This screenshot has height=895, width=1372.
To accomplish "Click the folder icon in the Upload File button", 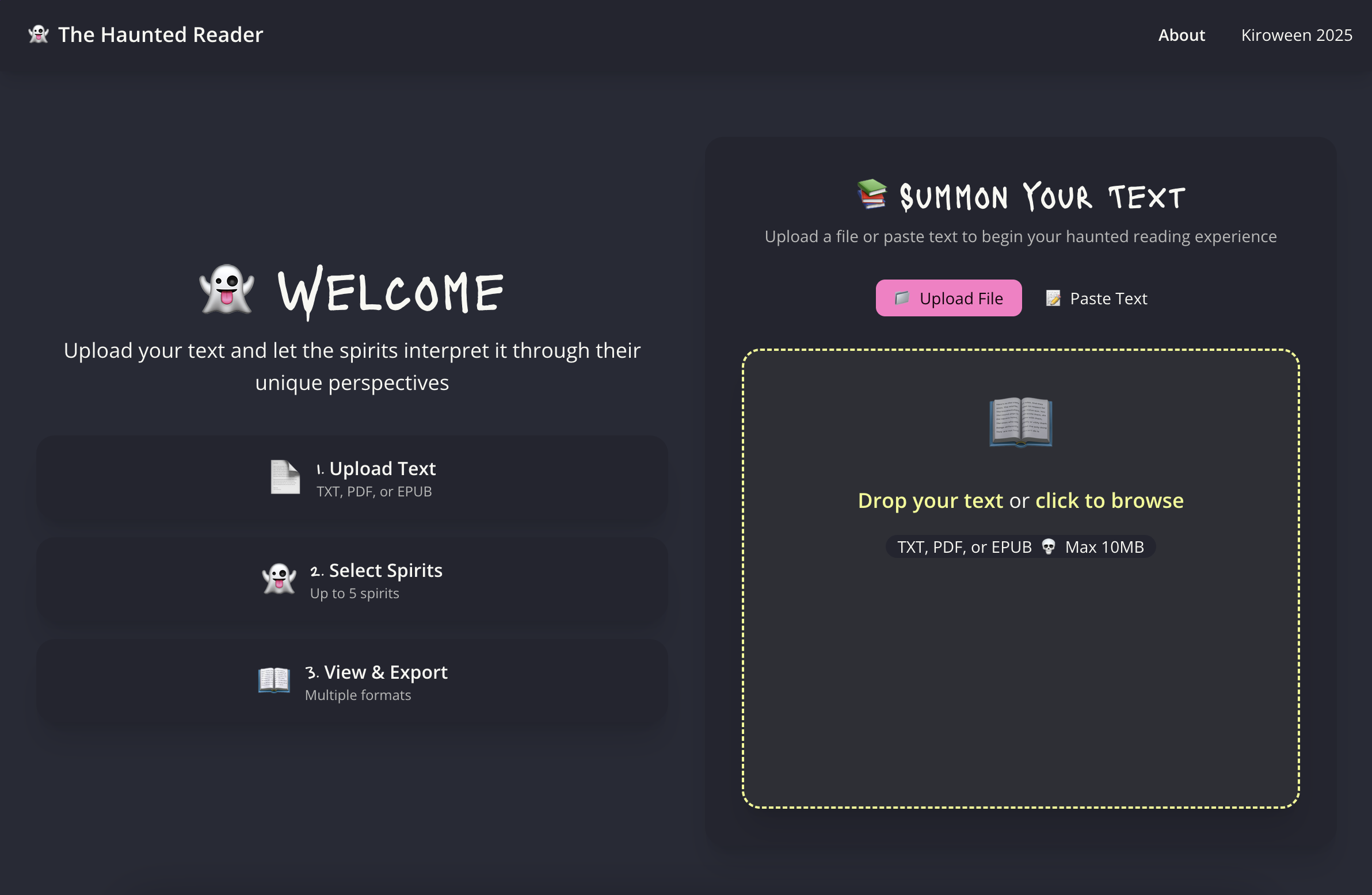I will [x=902, y=298].
